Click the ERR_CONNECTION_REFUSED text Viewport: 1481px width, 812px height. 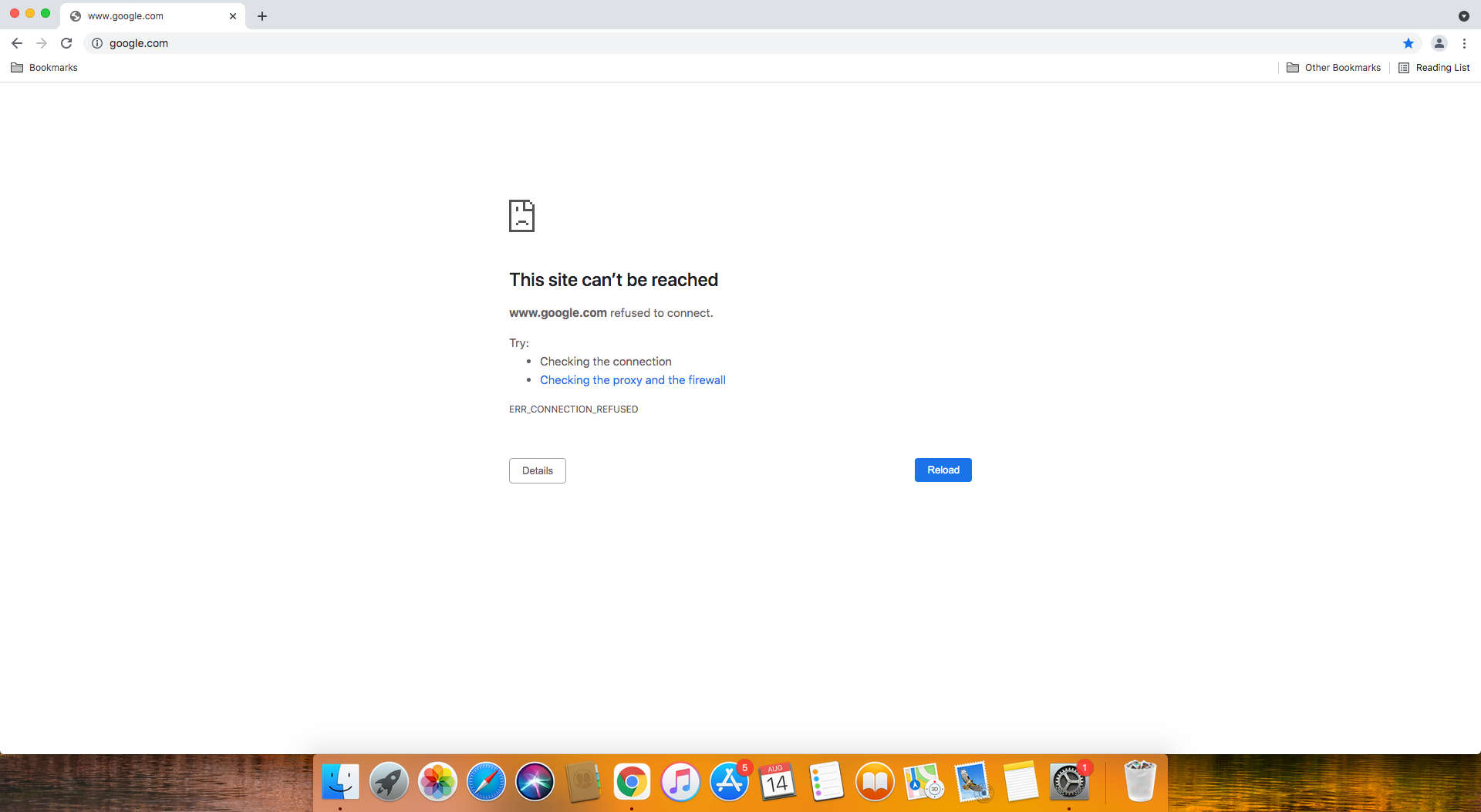(x=573, y=409)
